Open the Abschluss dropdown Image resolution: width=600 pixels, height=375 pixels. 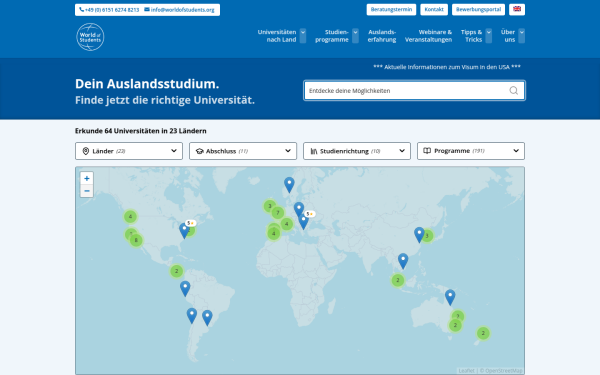tap(243, 151)
